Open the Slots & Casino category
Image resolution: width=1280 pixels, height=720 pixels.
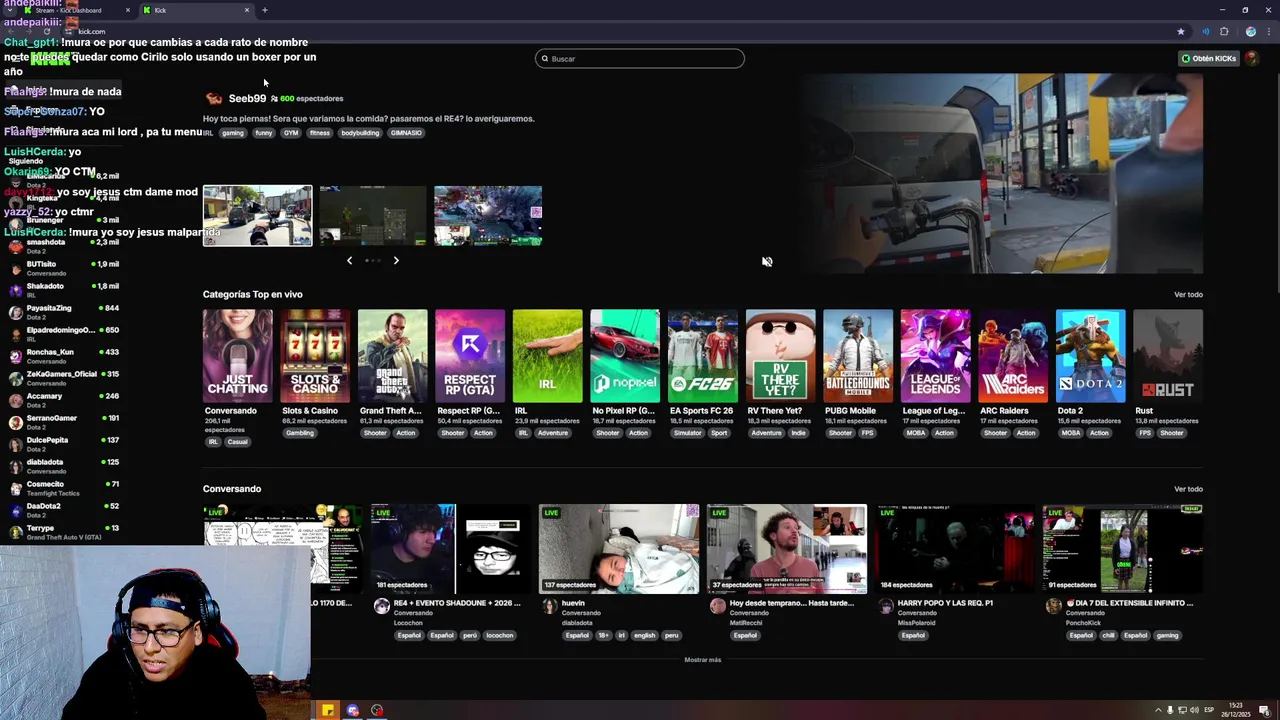[315, 356]
